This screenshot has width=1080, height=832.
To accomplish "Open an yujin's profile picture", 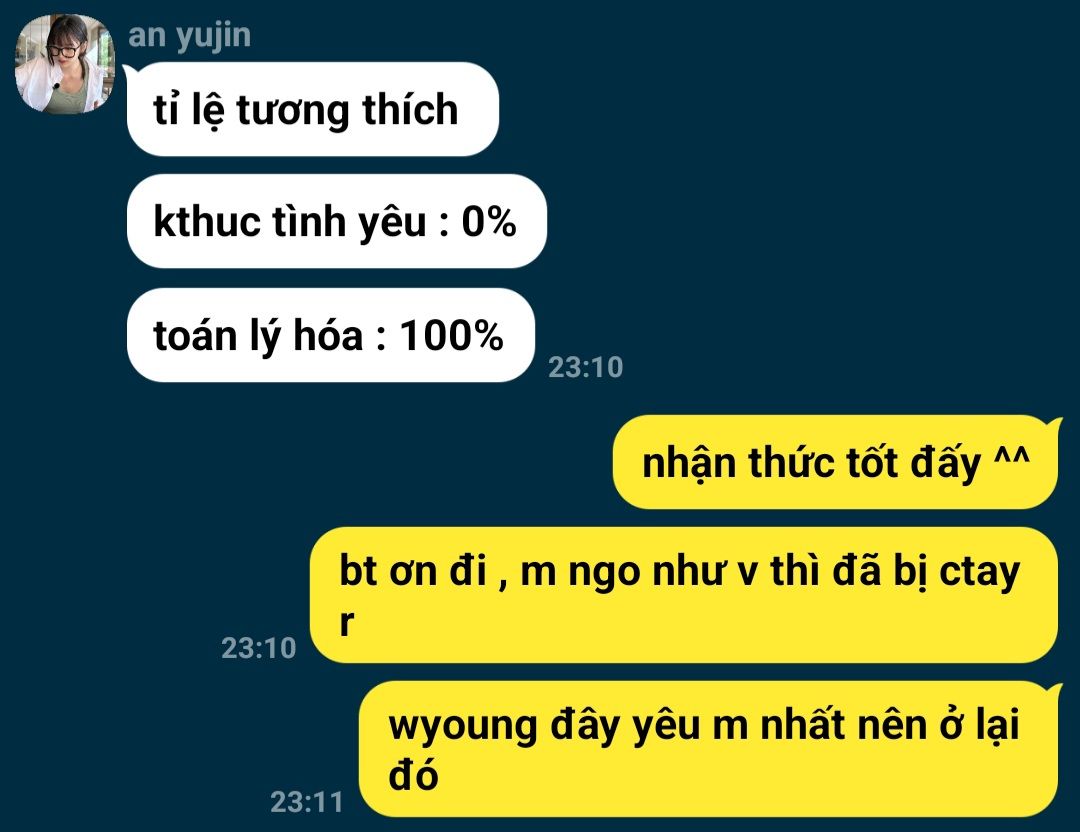I will click(64, 63).
